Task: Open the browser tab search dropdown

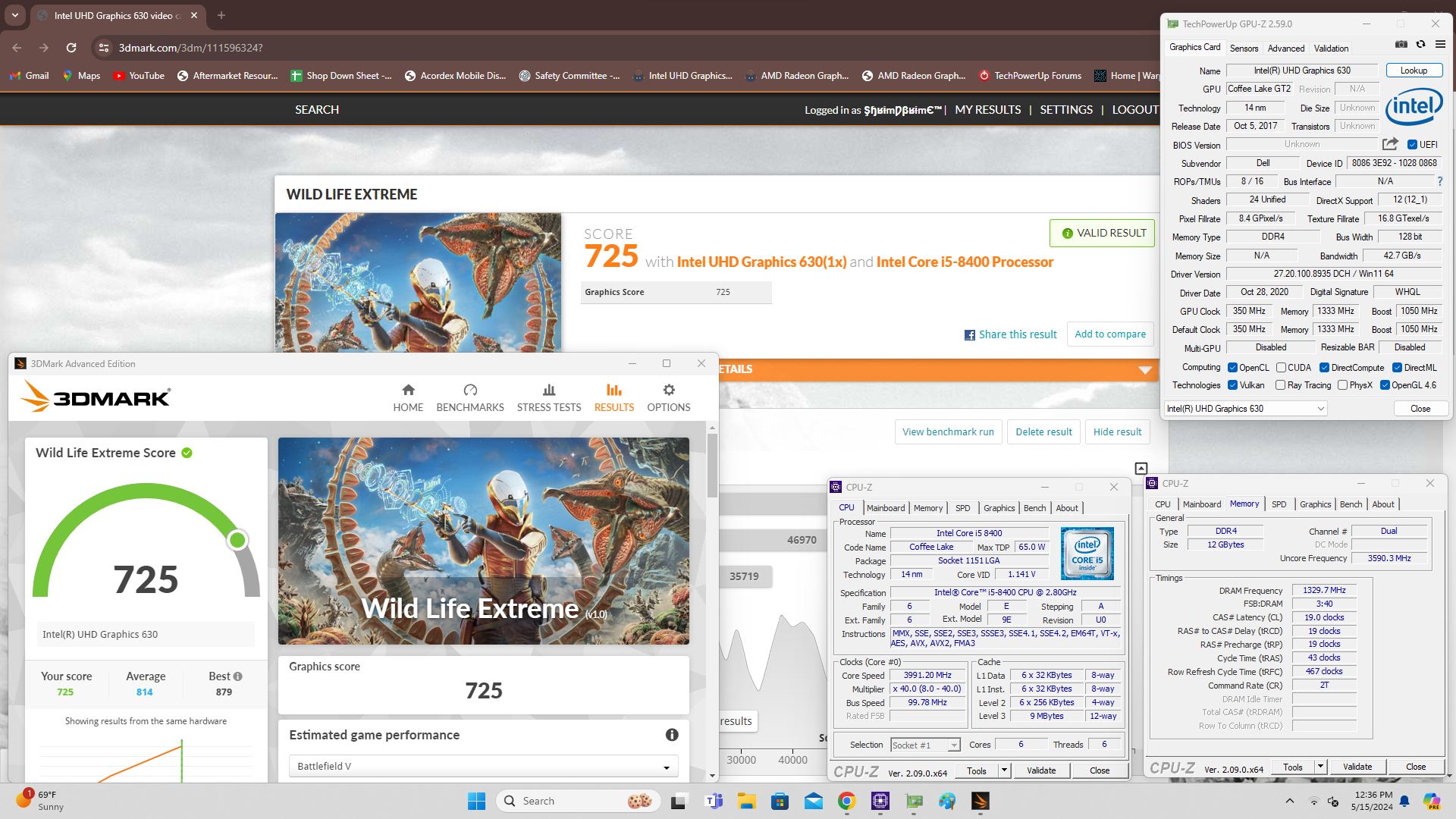Action: [15, 15]
